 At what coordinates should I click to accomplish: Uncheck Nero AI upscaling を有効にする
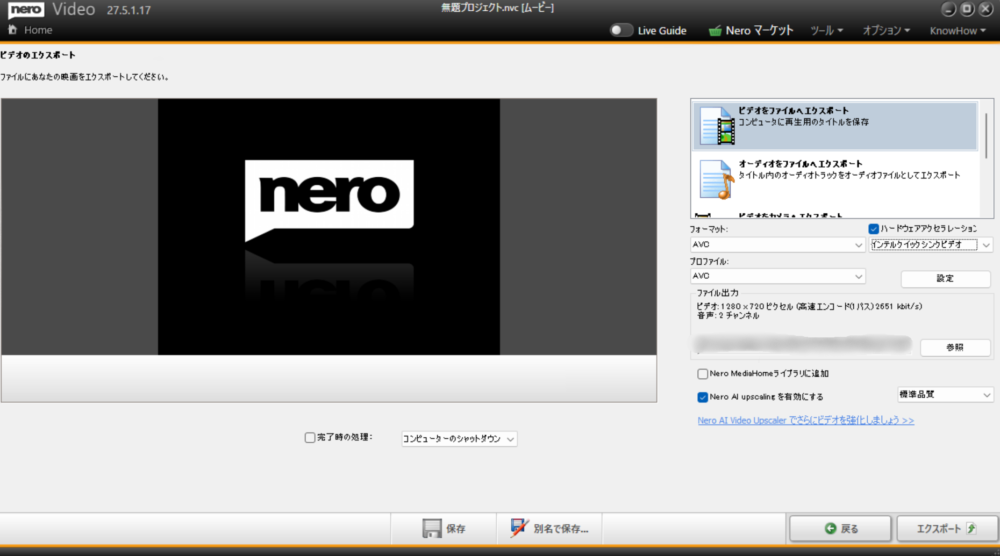coord(702,397)
